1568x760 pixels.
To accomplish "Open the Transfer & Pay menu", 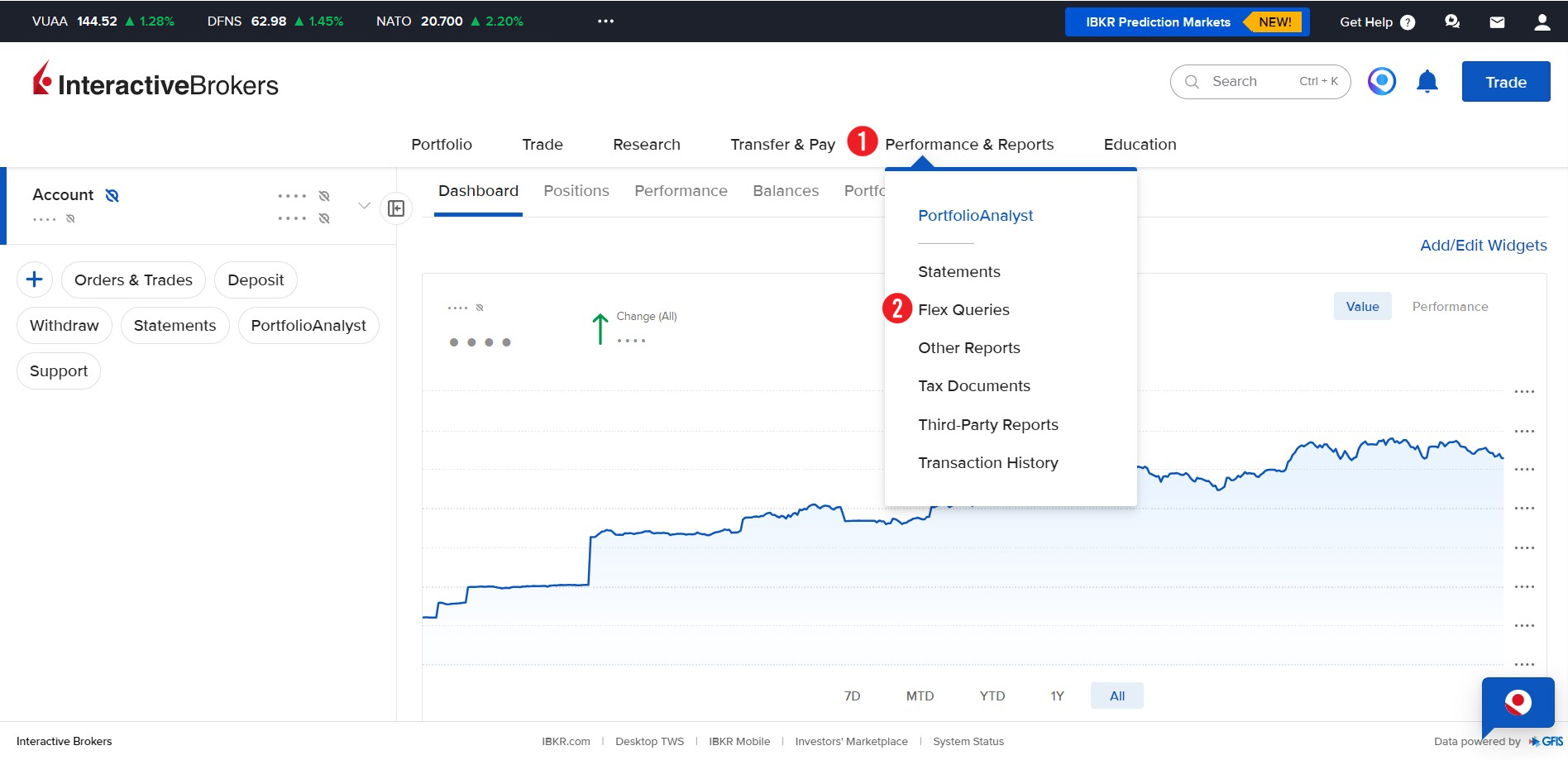I will (x=783, y=145).
